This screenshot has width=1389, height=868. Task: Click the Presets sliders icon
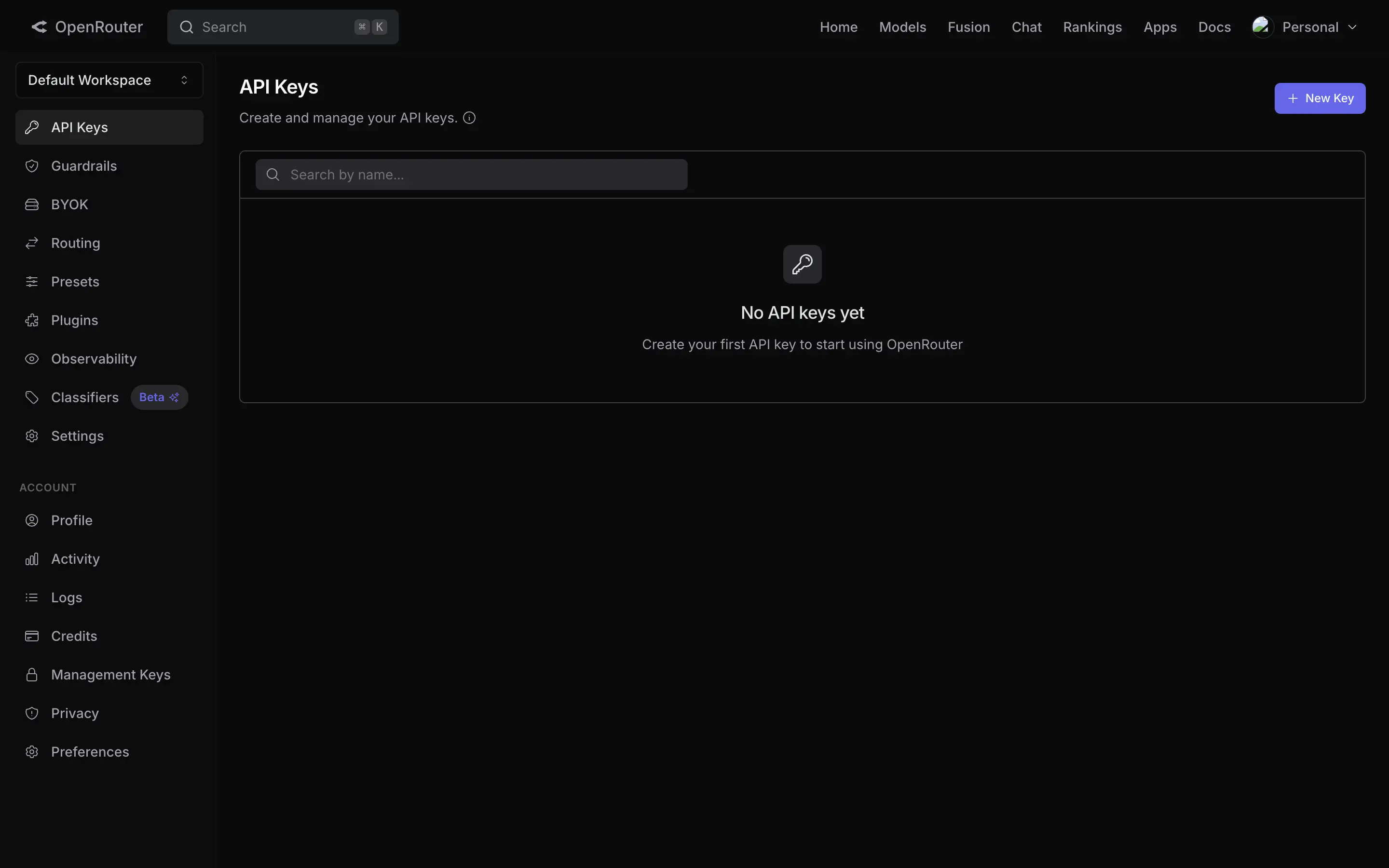32,282
